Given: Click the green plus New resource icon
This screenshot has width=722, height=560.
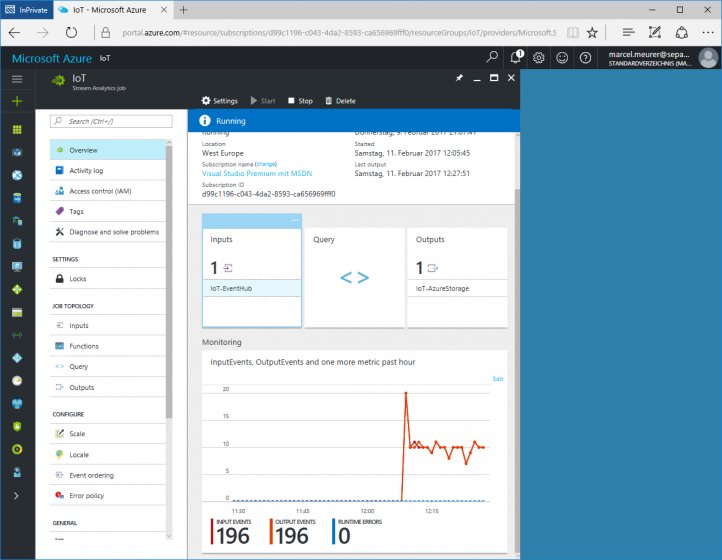Looking at the screenshot, I should (16, 102).
